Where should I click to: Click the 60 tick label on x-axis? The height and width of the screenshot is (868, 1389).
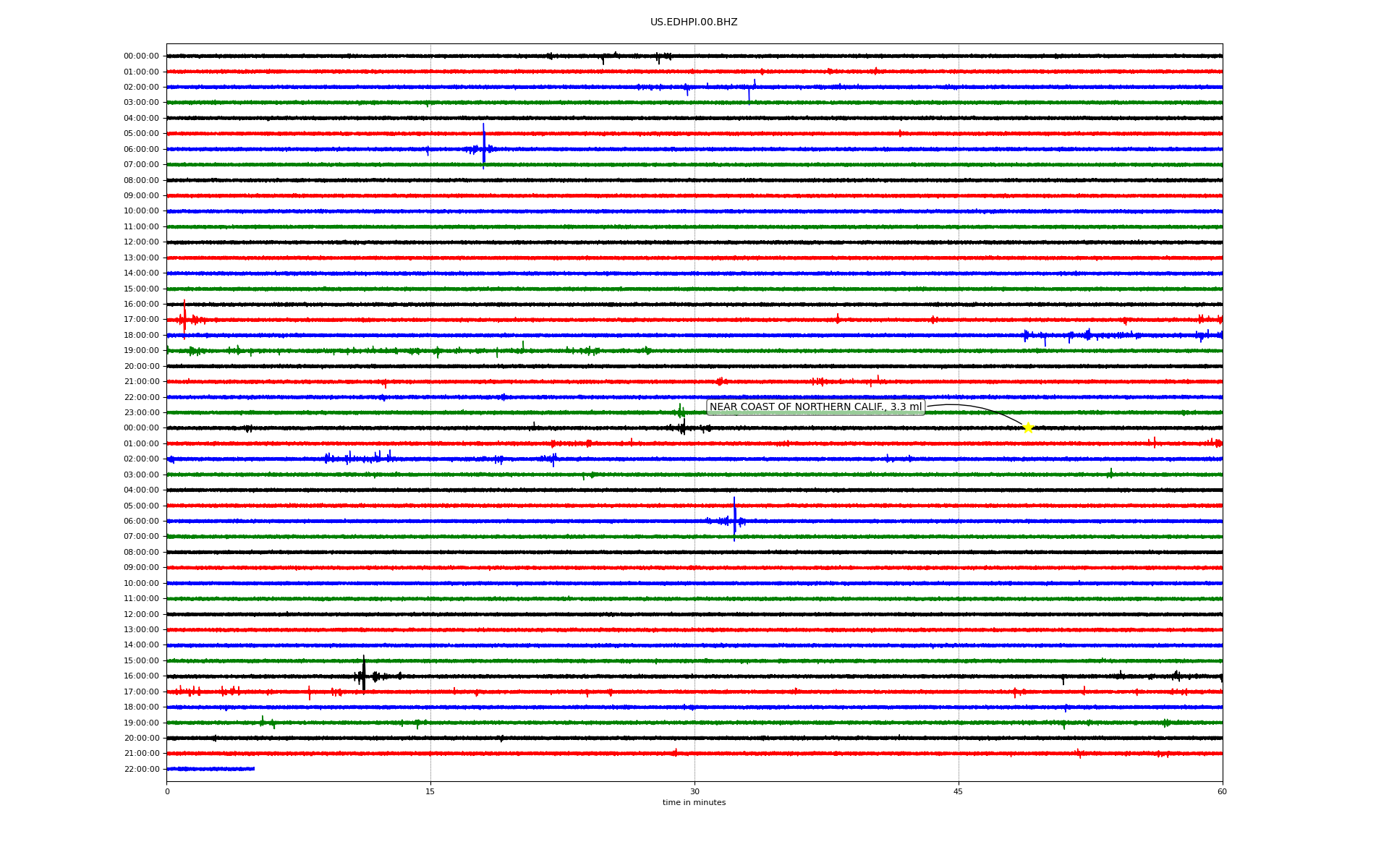pyautogui.click(x=1222, y=791)
